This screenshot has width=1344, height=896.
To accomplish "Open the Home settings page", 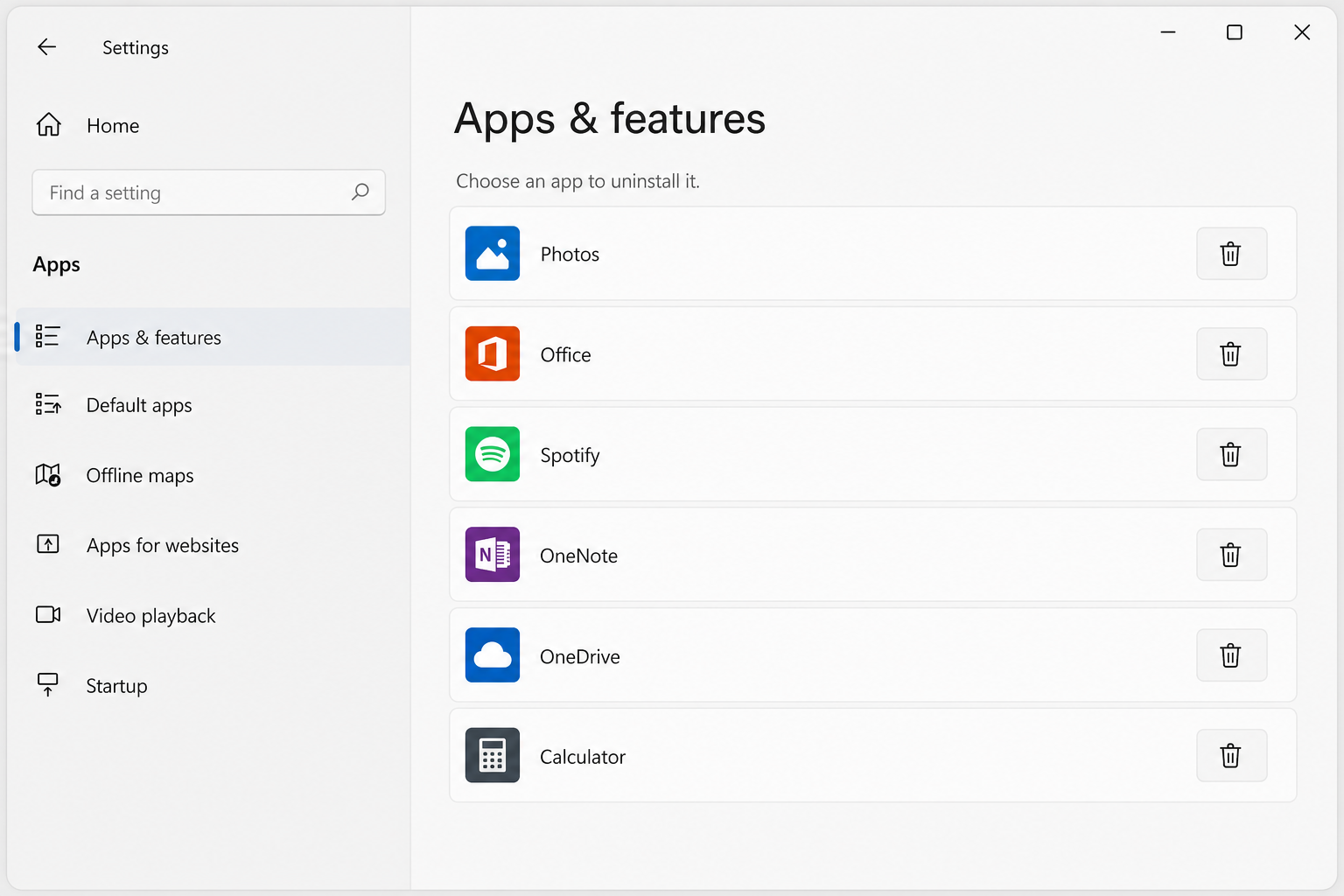I will click(x=113, y=125).
